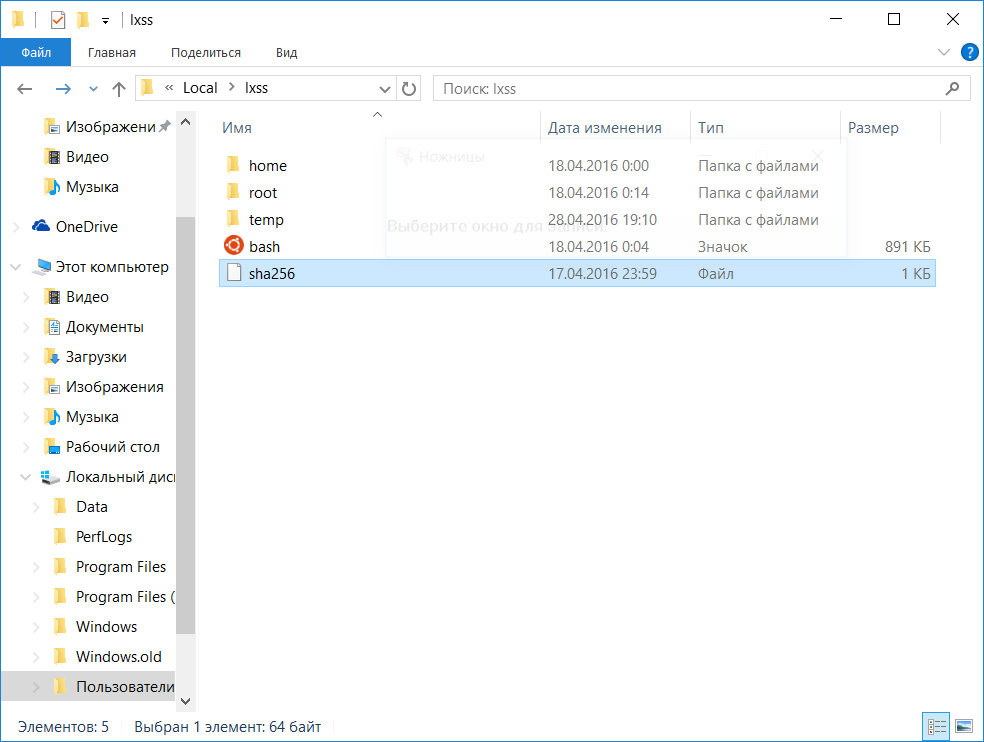Viewport: 984px width, 742px height.
Task: Click the Properties quick access toolbar icon
Action: 58,20
